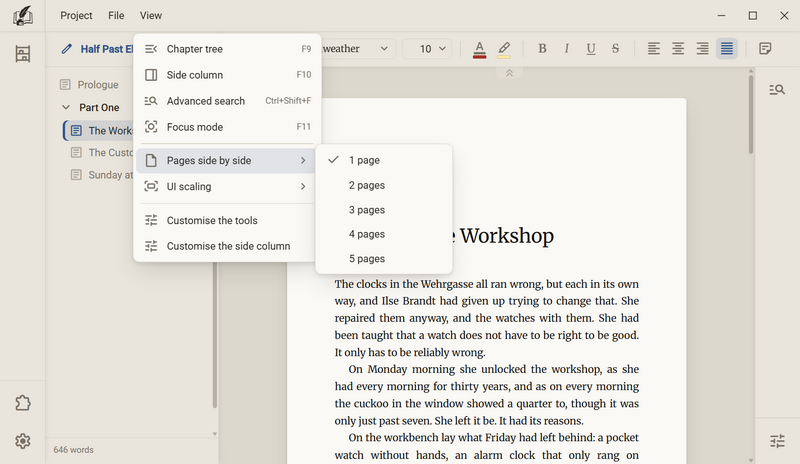Click the Side column panel icon
Screen dimensions: 800x464
click(x=151, y=75)
